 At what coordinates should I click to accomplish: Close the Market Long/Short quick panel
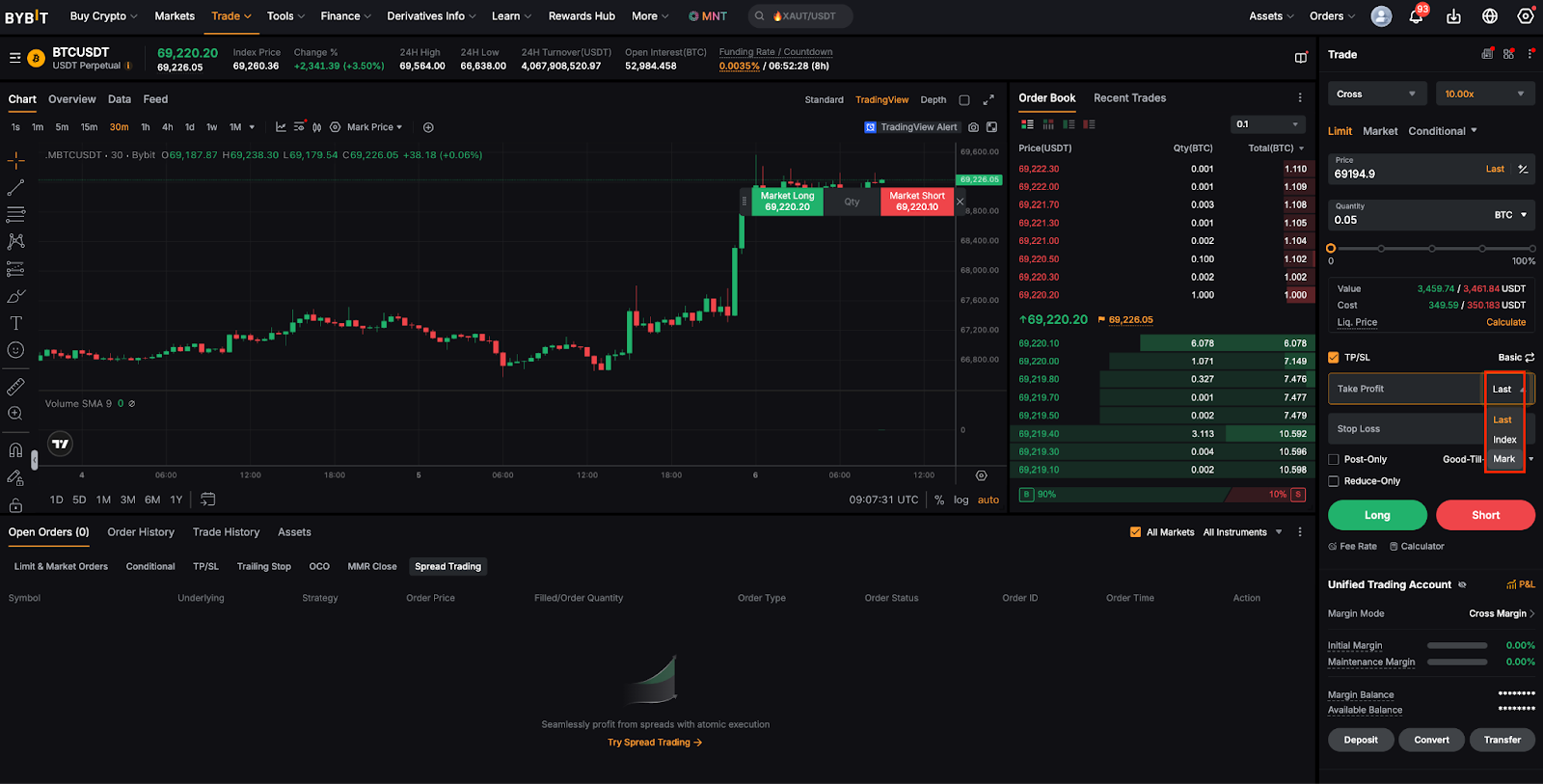pyautogui.click(x=961, y=202)
